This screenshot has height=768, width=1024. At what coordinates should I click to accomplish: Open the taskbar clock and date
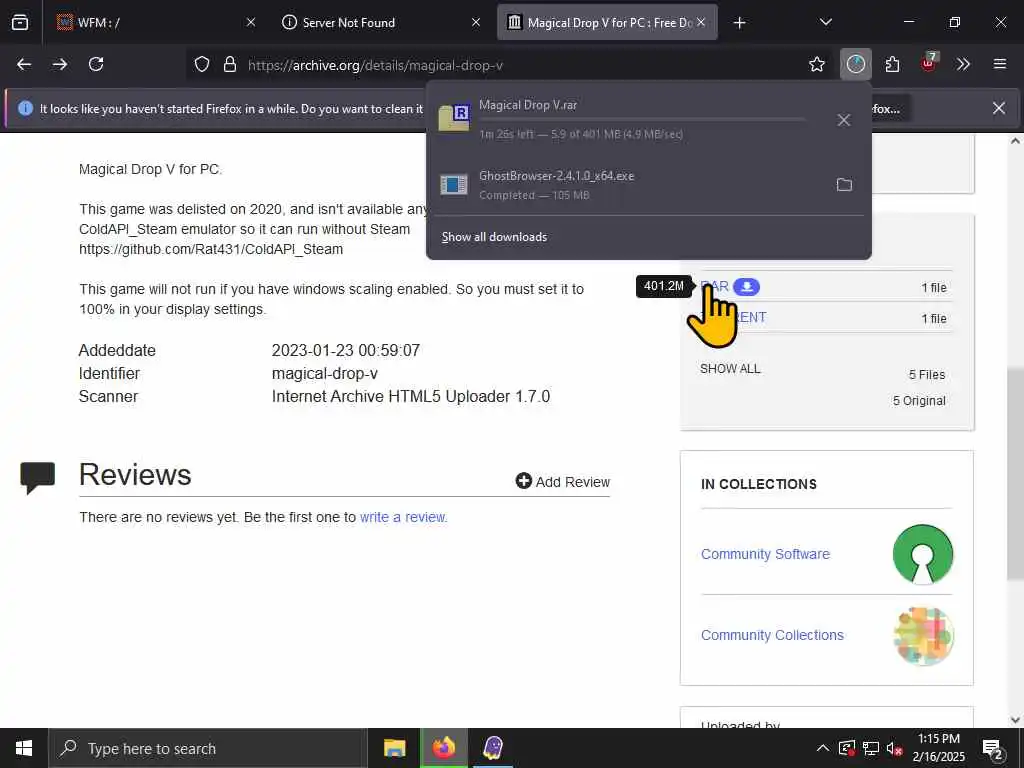tap(938, 748)
